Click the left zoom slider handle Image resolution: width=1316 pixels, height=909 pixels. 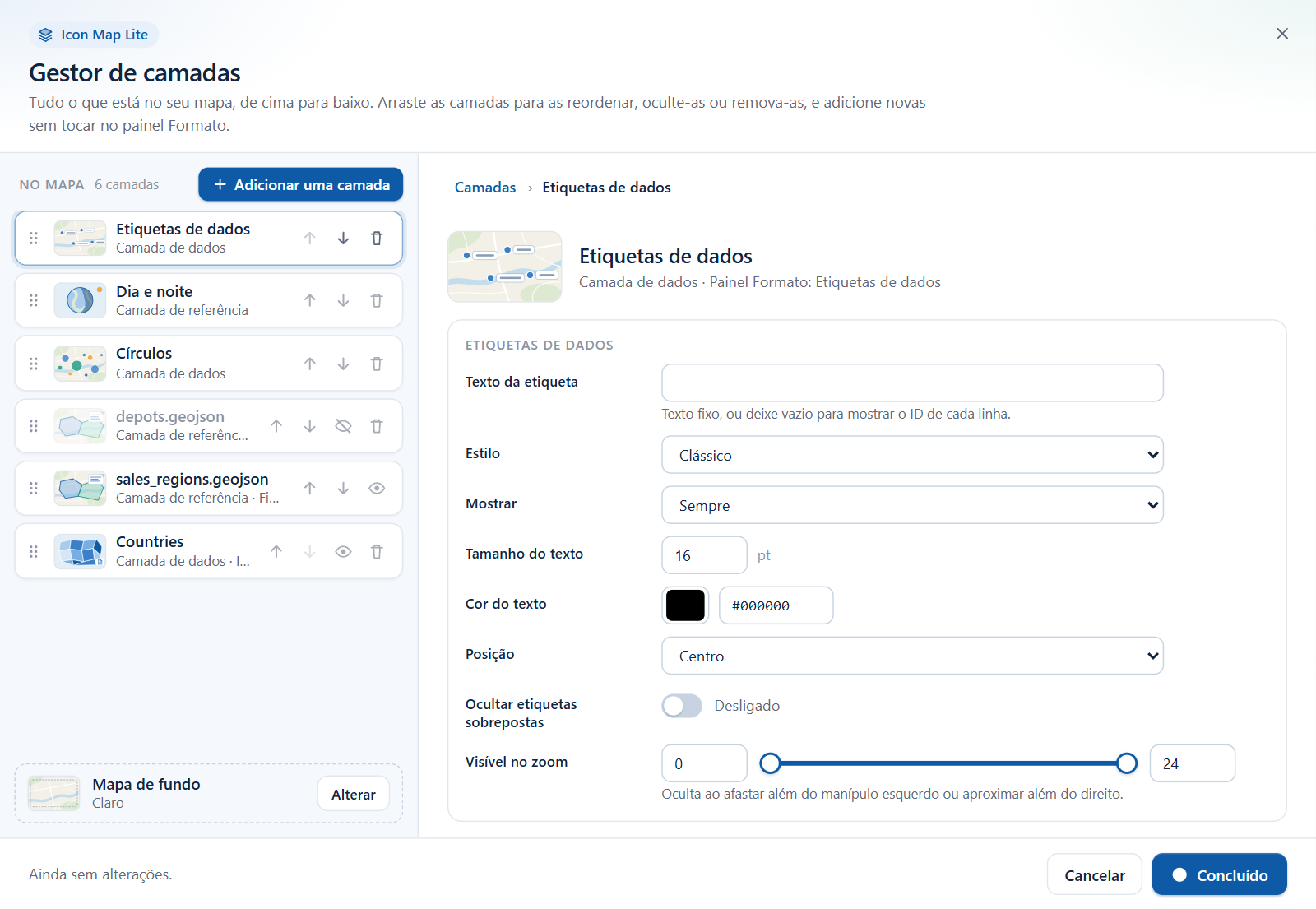click(x=770, y=763)
